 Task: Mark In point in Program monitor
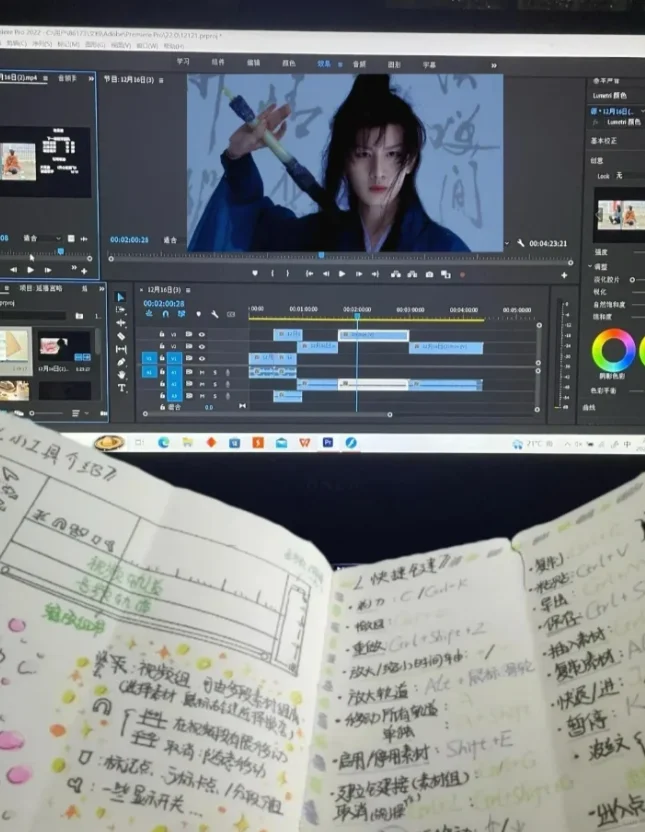[273, 273]
